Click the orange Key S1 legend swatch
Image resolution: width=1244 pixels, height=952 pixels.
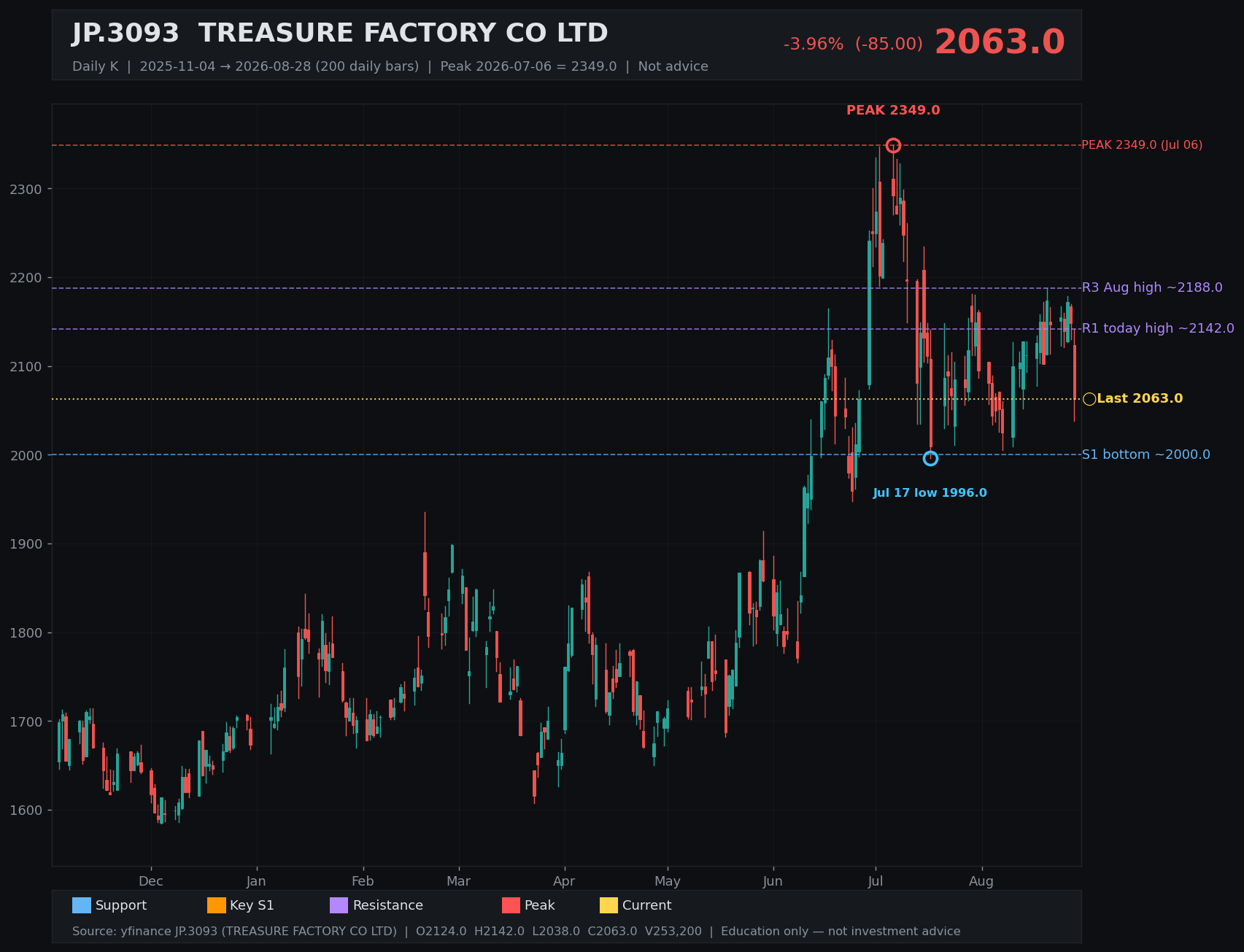(x=217, y=905)
